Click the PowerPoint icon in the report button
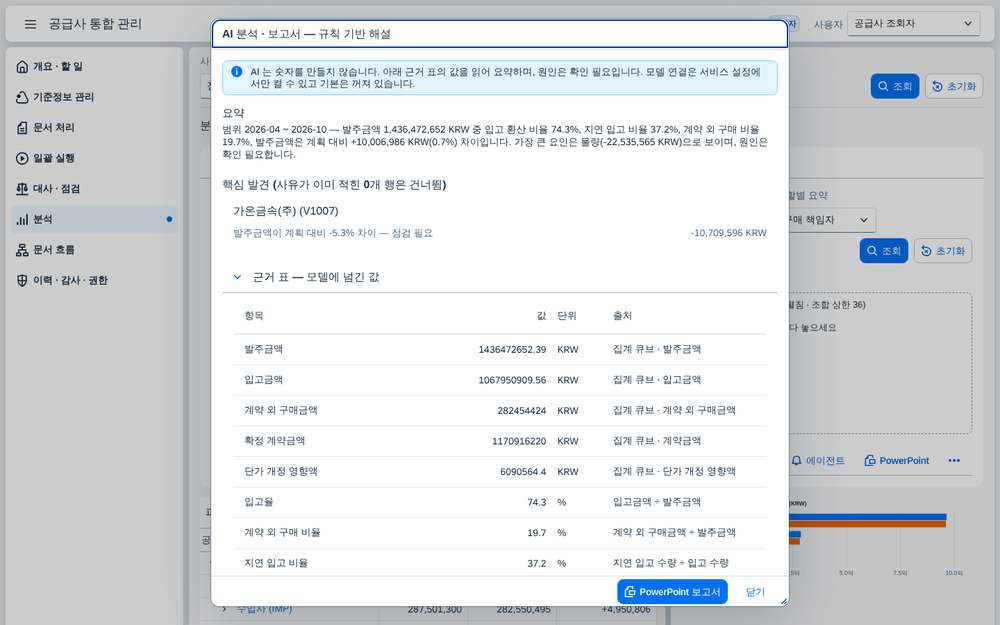This screenshot has width=1000, height=625. coord(629,592)
